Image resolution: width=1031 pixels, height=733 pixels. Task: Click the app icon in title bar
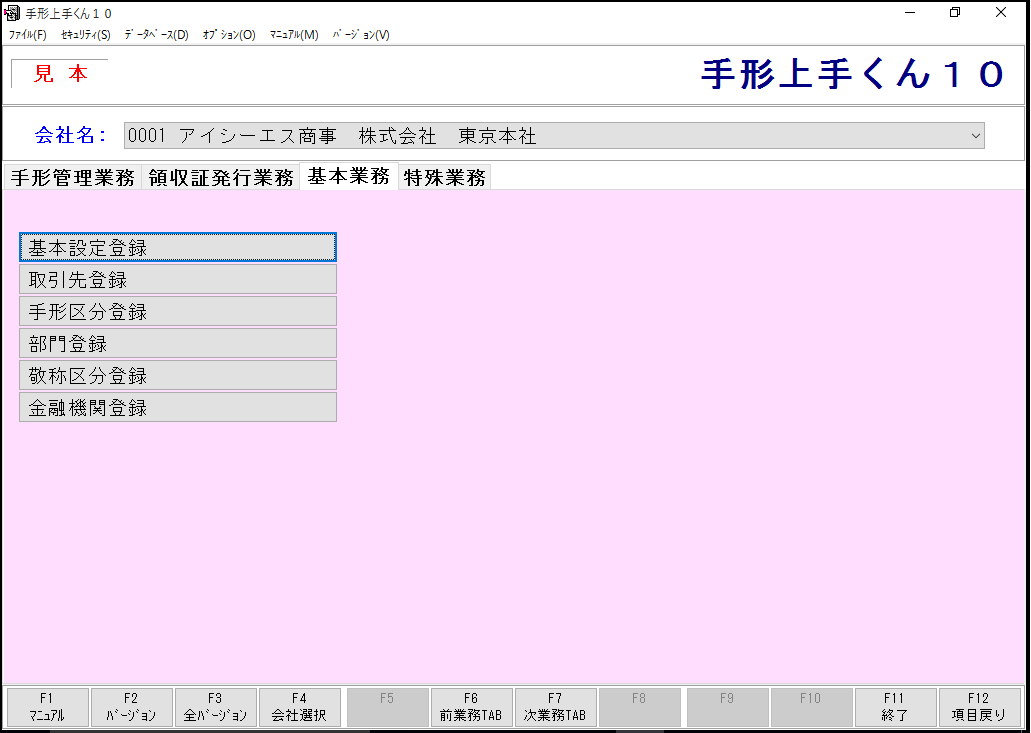(x=12, y=12)
